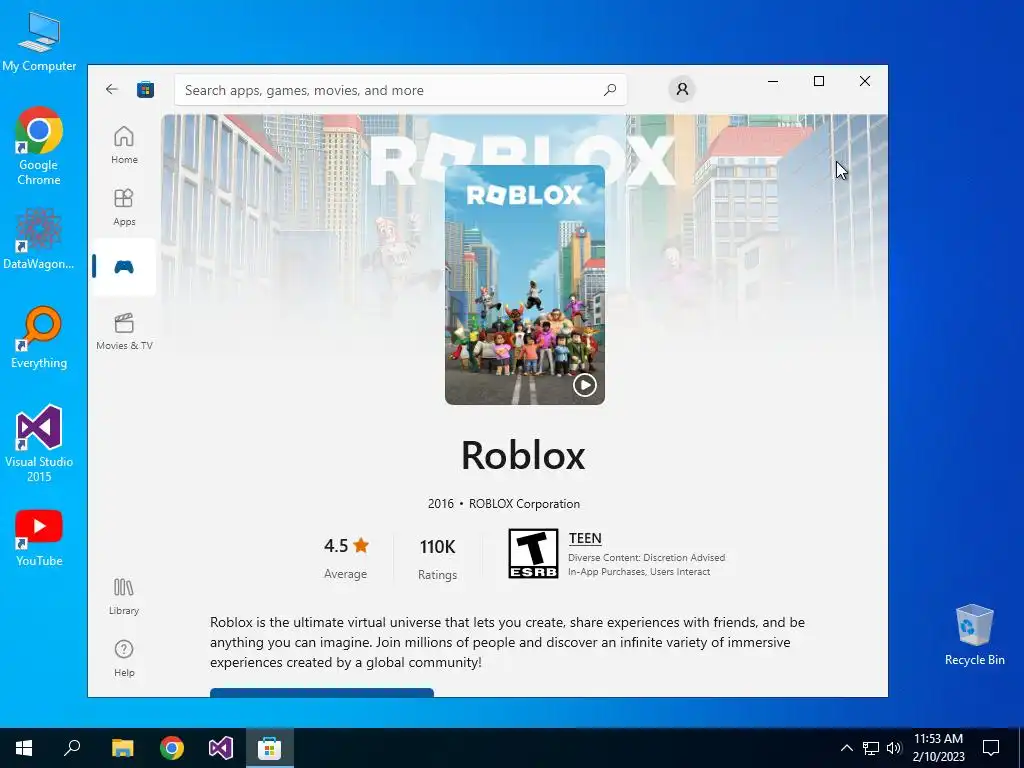Screen dimensions: 1024x768
Task: Open Visual Studio from the taskbar
Action: [221, 748]
